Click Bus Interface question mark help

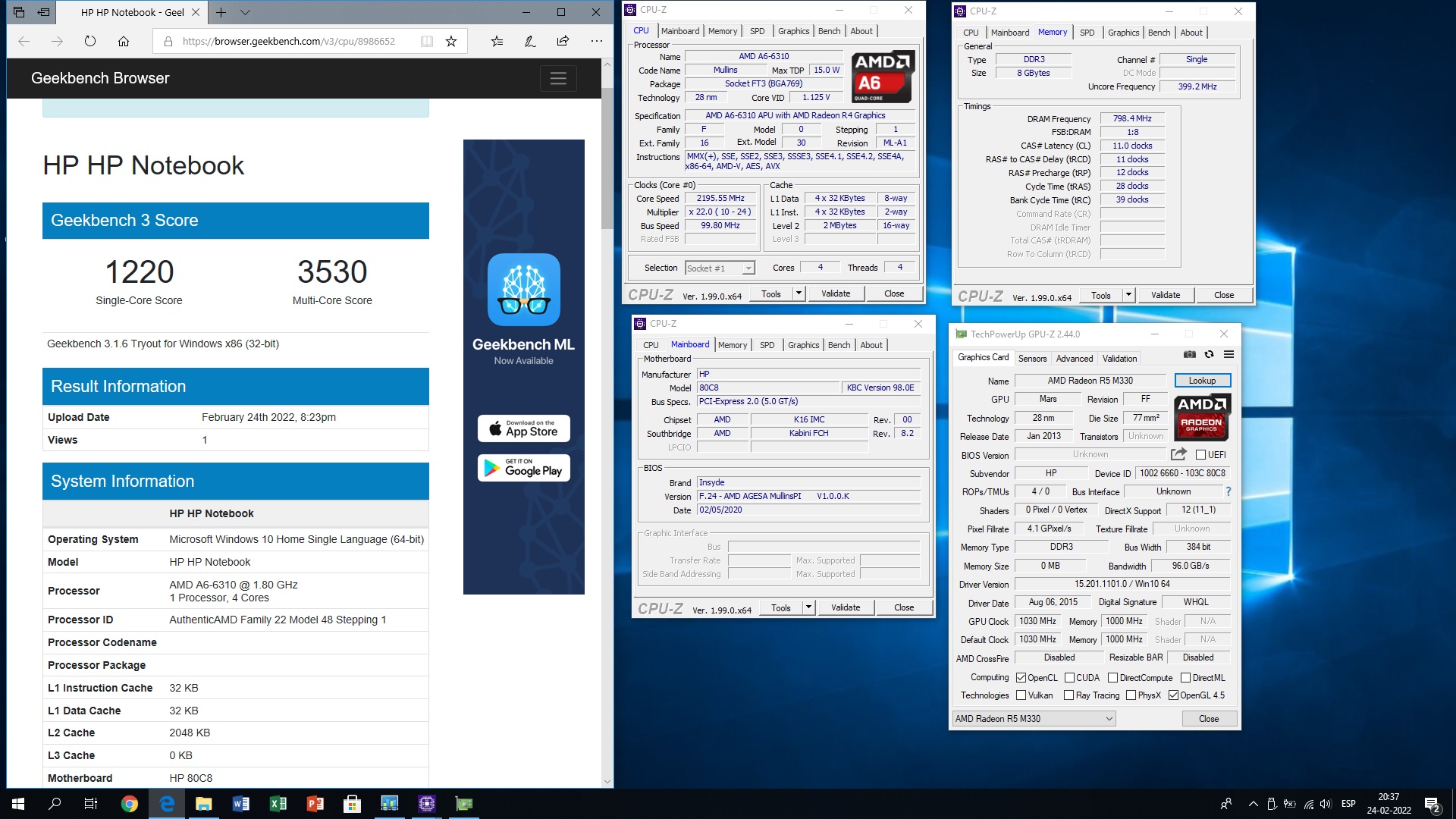pyautogui.click(x=1228, y=491)
